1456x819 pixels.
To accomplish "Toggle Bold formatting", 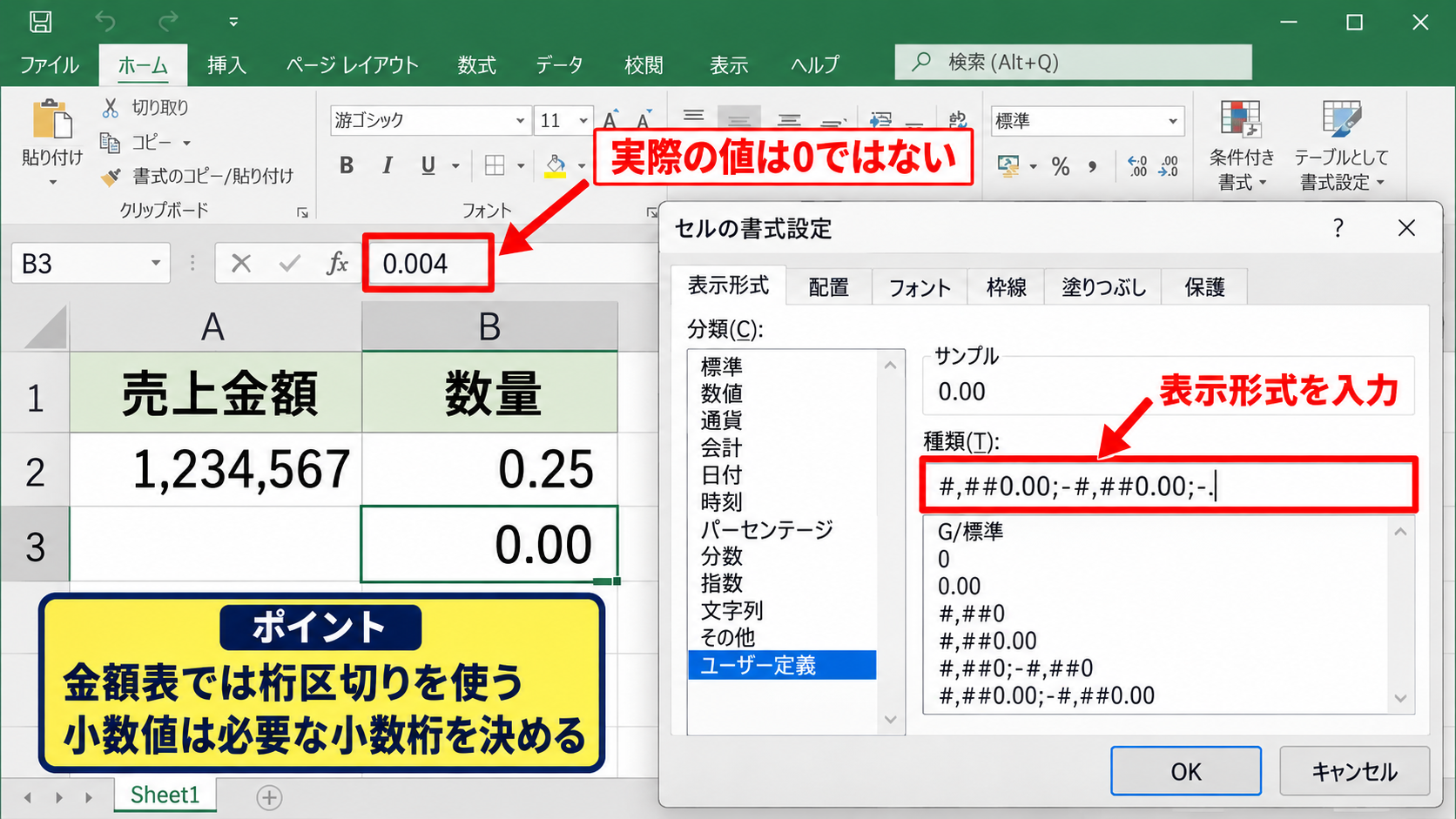I will tap(347, 165).
